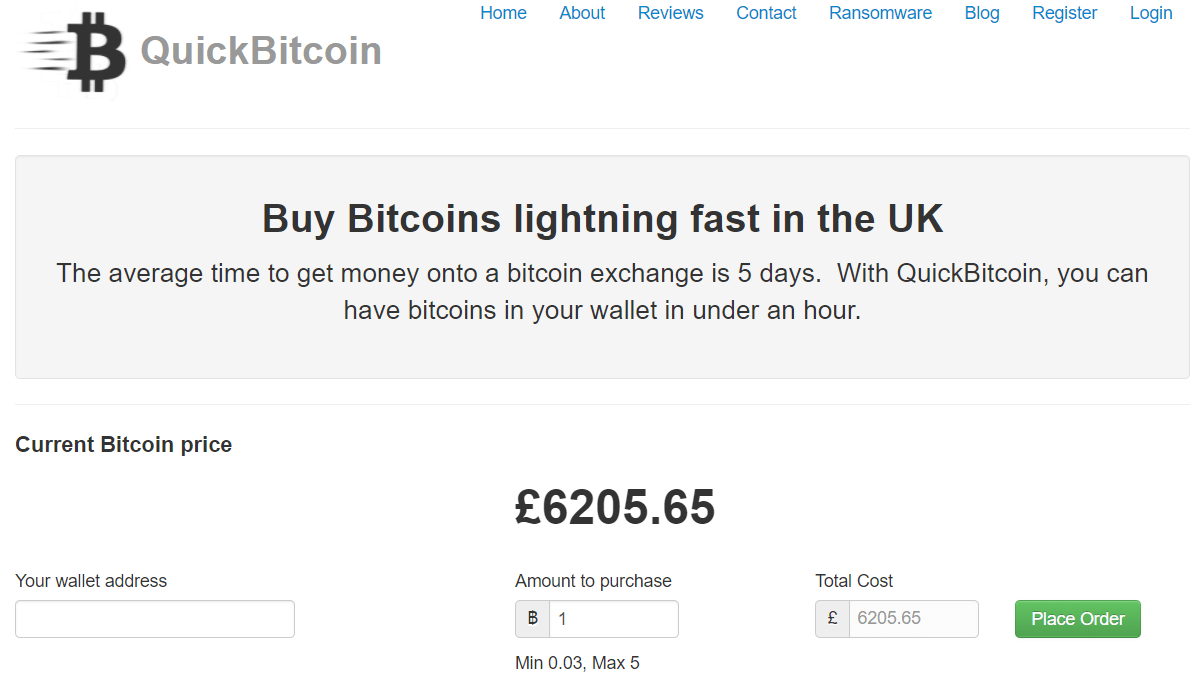Click the pound symbol beside Total Cost
Screen dimensions: 1200x694
pyautogui.click(x=833, y=619)
